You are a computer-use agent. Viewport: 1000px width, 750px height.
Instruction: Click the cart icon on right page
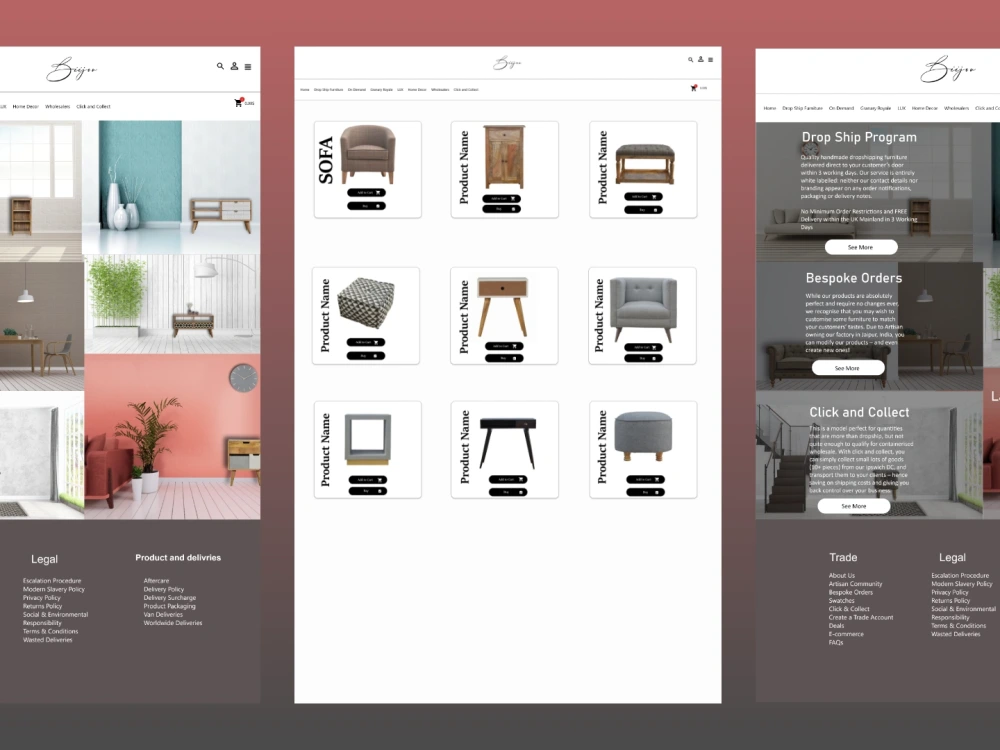click(694, 88)
